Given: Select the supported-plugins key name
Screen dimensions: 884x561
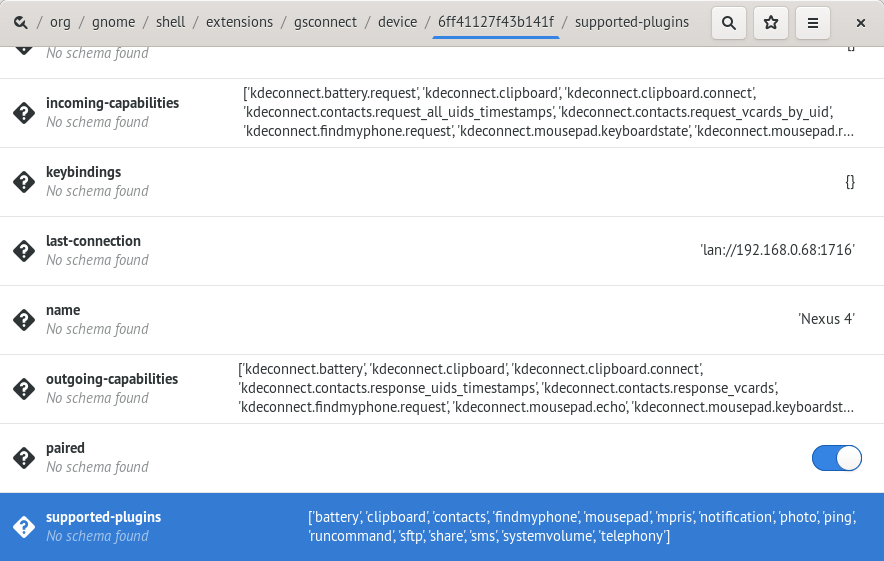Looking at the screenshot, I should point(103,517).
